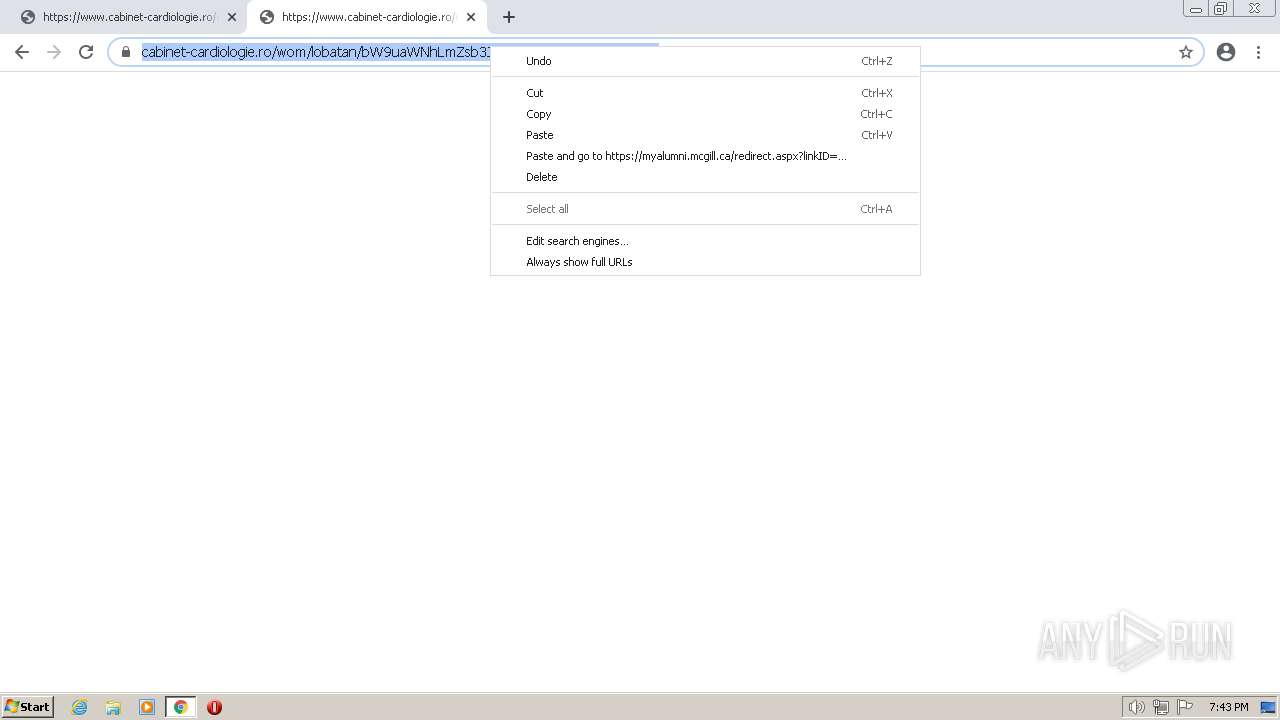Open Chrome's three-dot menu
This screenshot has width=1280, height=720.
[1259, 52]
